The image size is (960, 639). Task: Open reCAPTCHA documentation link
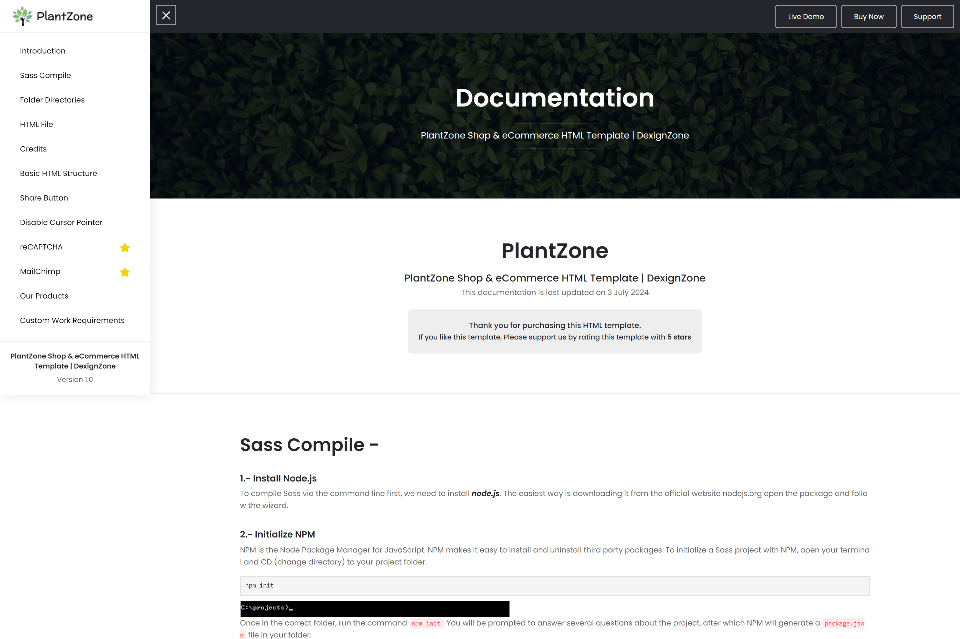41,247
